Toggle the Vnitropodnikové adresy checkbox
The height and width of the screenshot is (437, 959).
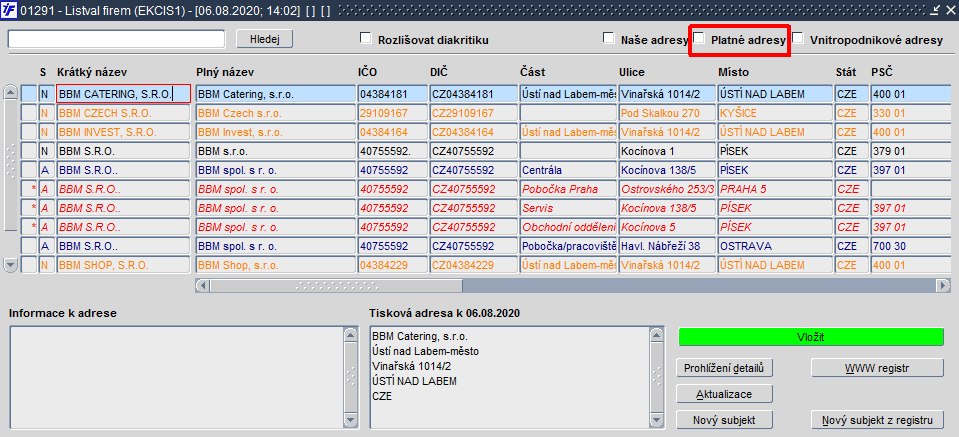pos(798,39)
